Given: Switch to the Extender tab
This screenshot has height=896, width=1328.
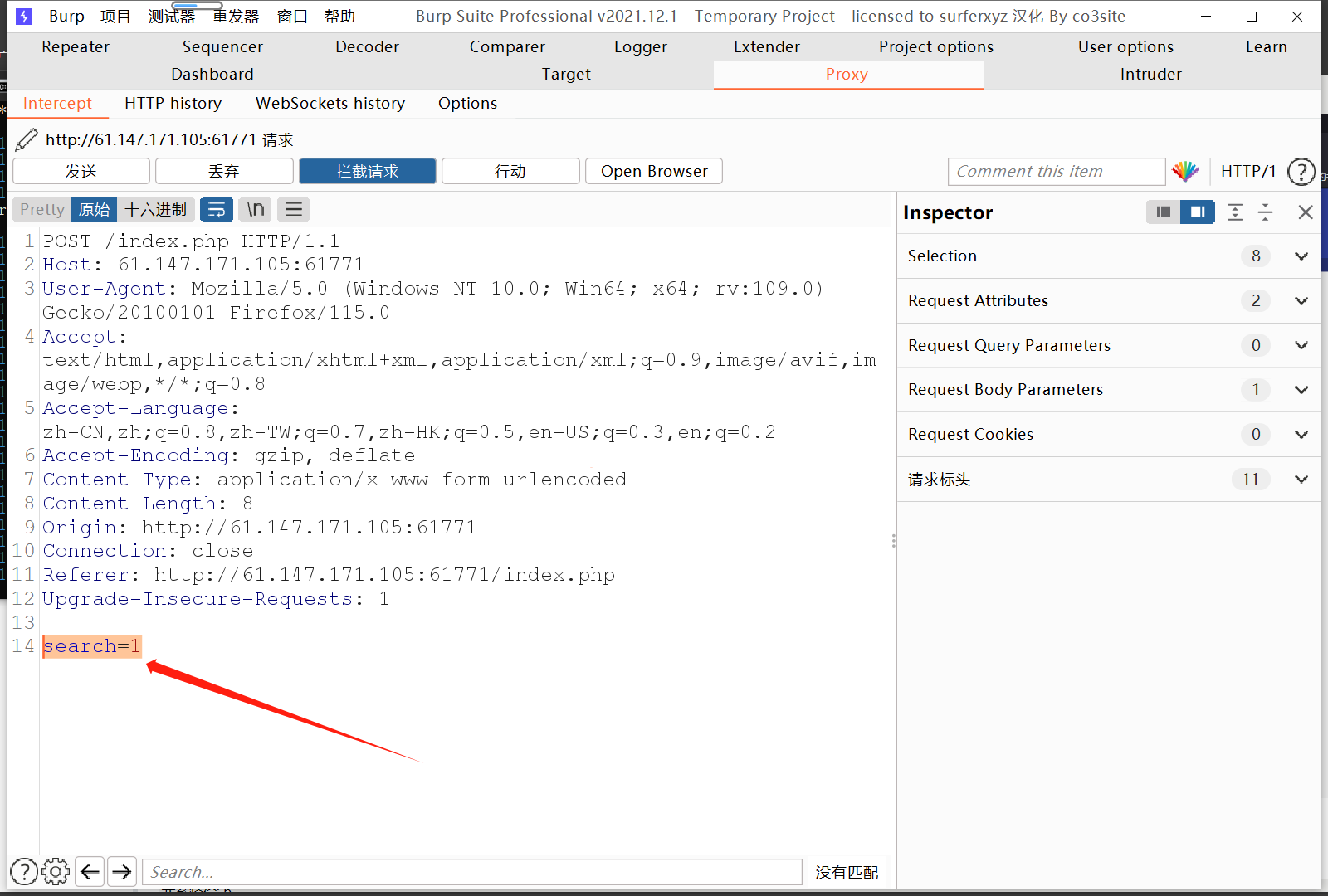Looking at the screenshot, I should (x=767, y=47).
